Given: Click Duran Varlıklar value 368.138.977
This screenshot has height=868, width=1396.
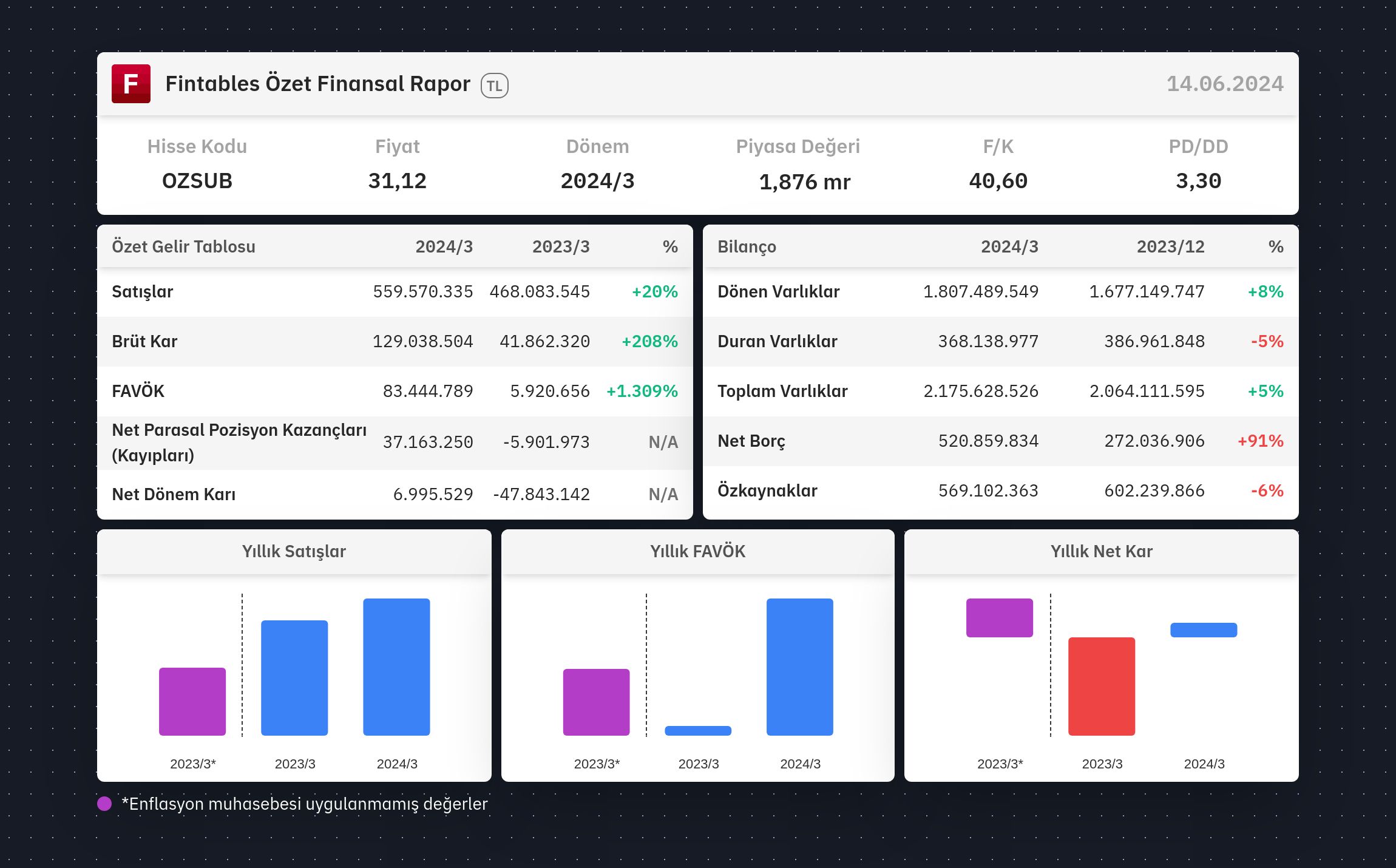Looking at the screenshot, I should (x=989, y=342).
